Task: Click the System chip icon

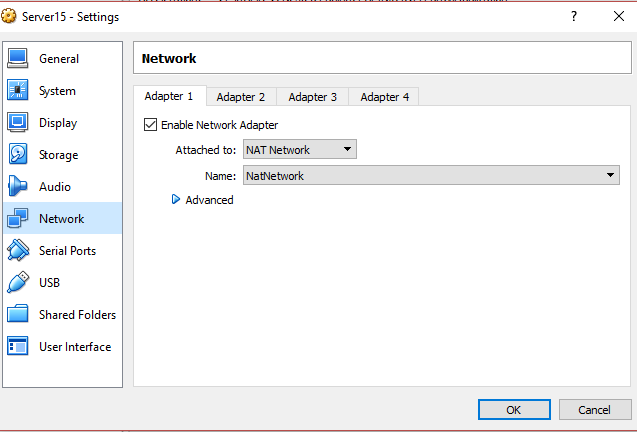Action: (x=17, y=90)
